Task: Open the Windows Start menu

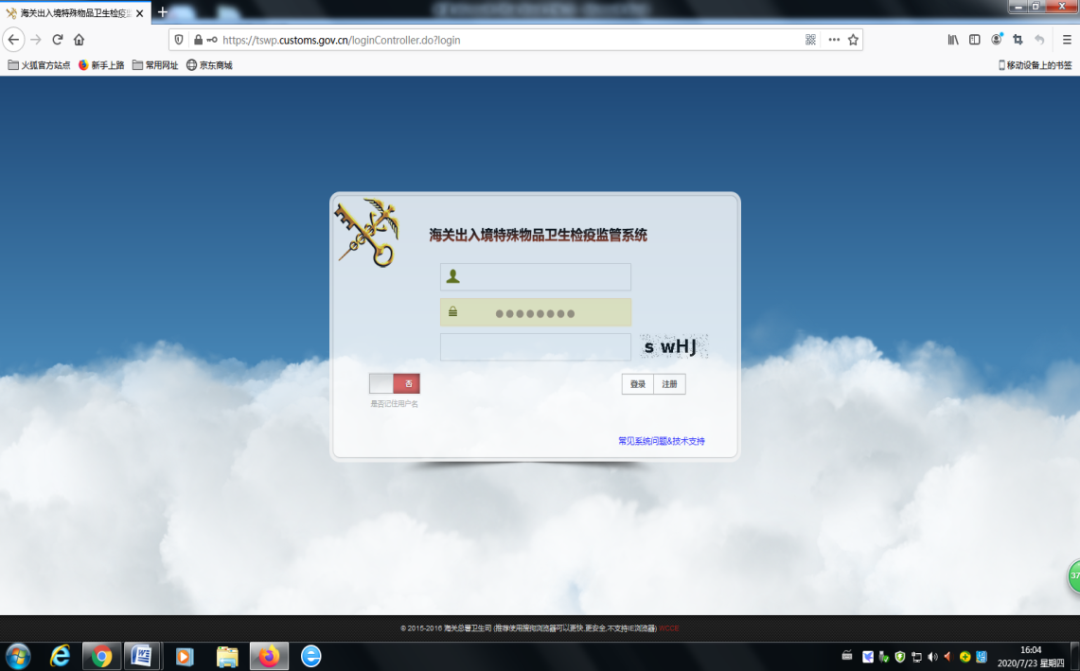Action: 18,657
